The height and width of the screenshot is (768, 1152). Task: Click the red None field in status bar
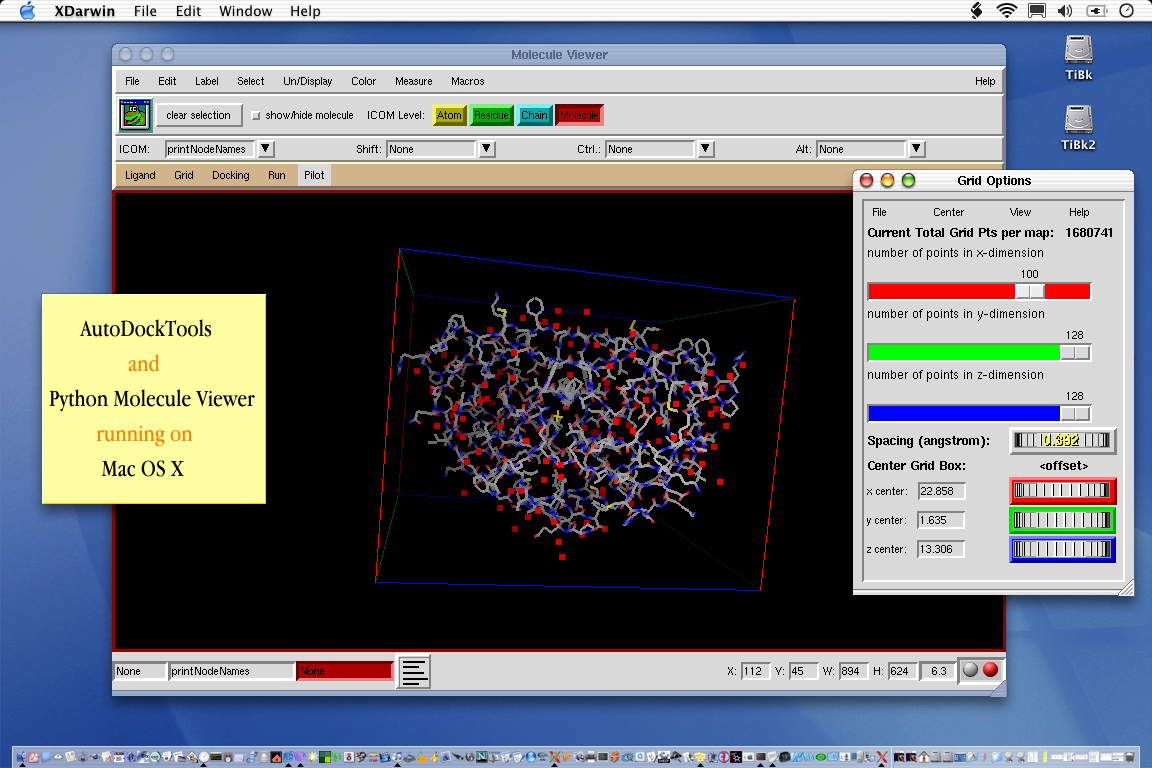[x=345, y=671]
